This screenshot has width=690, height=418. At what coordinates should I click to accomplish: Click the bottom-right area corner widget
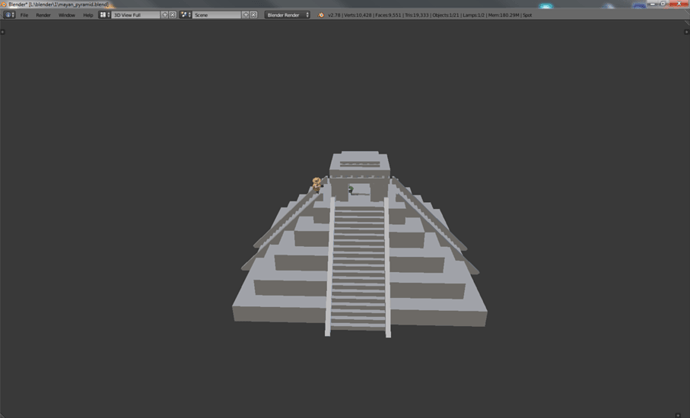coord(678,415)
